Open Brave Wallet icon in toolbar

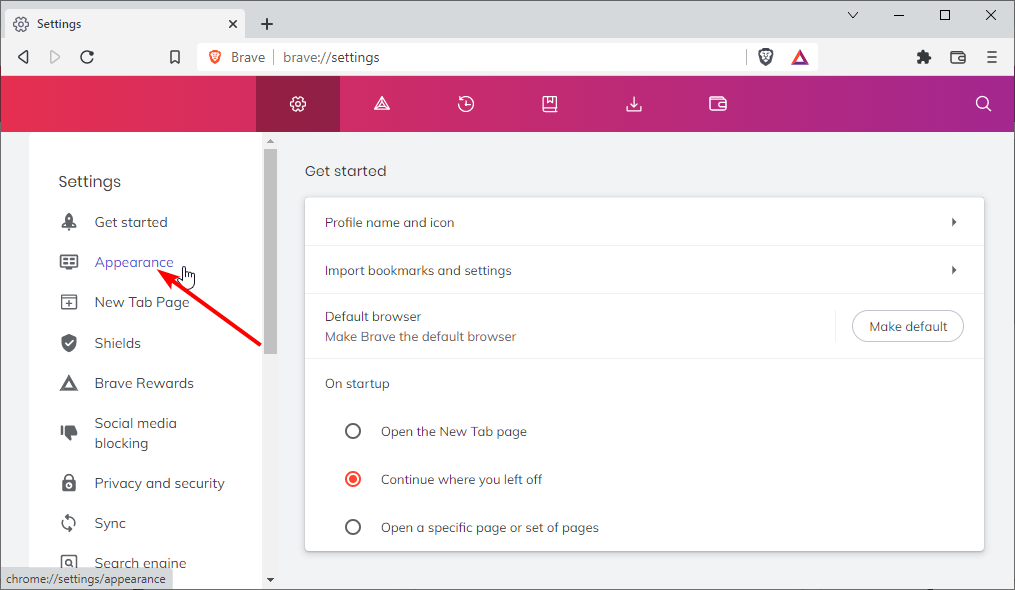click(x=958, y=57)
